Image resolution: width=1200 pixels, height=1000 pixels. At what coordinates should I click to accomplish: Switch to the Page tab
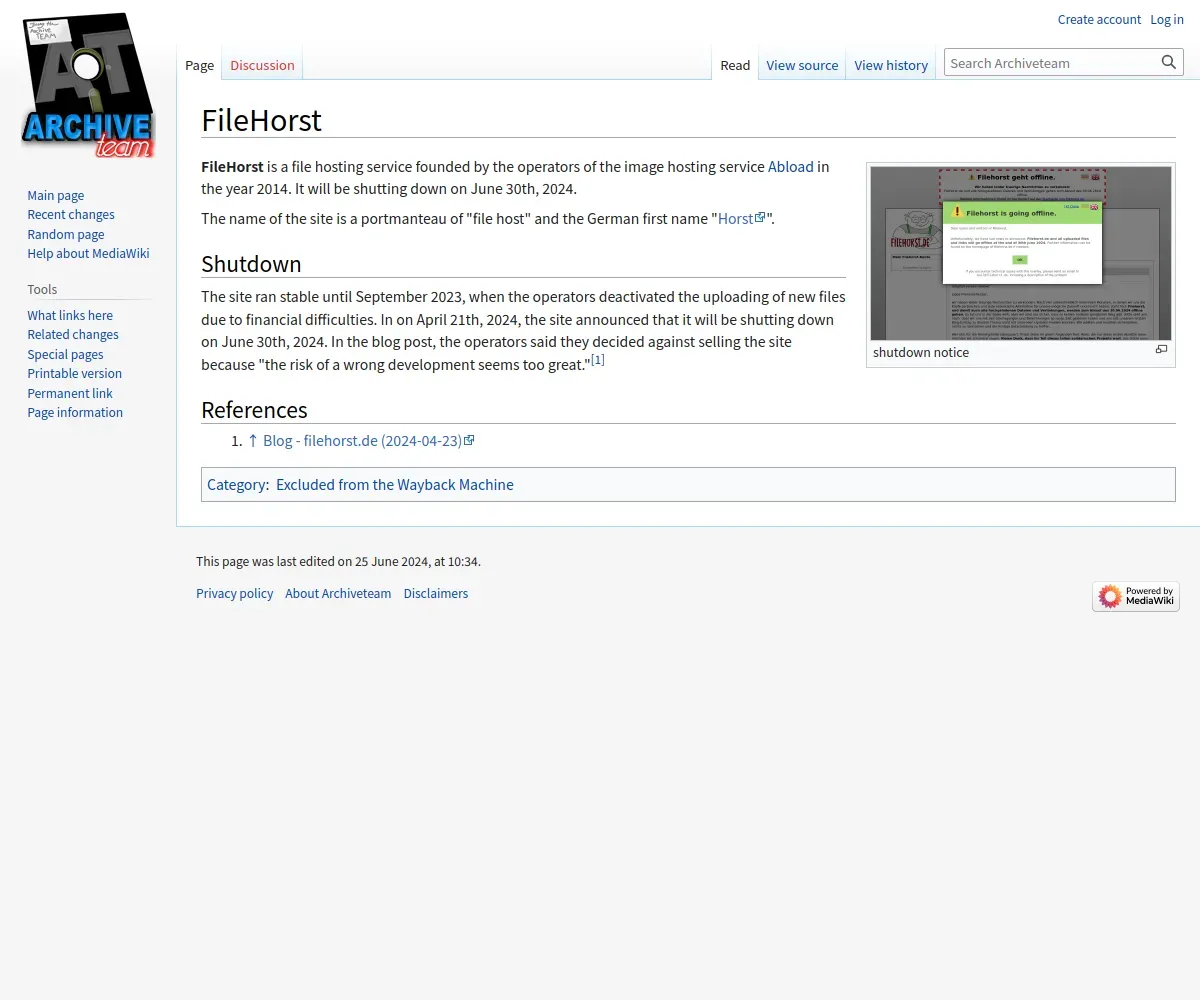click(x=200, y=65)
